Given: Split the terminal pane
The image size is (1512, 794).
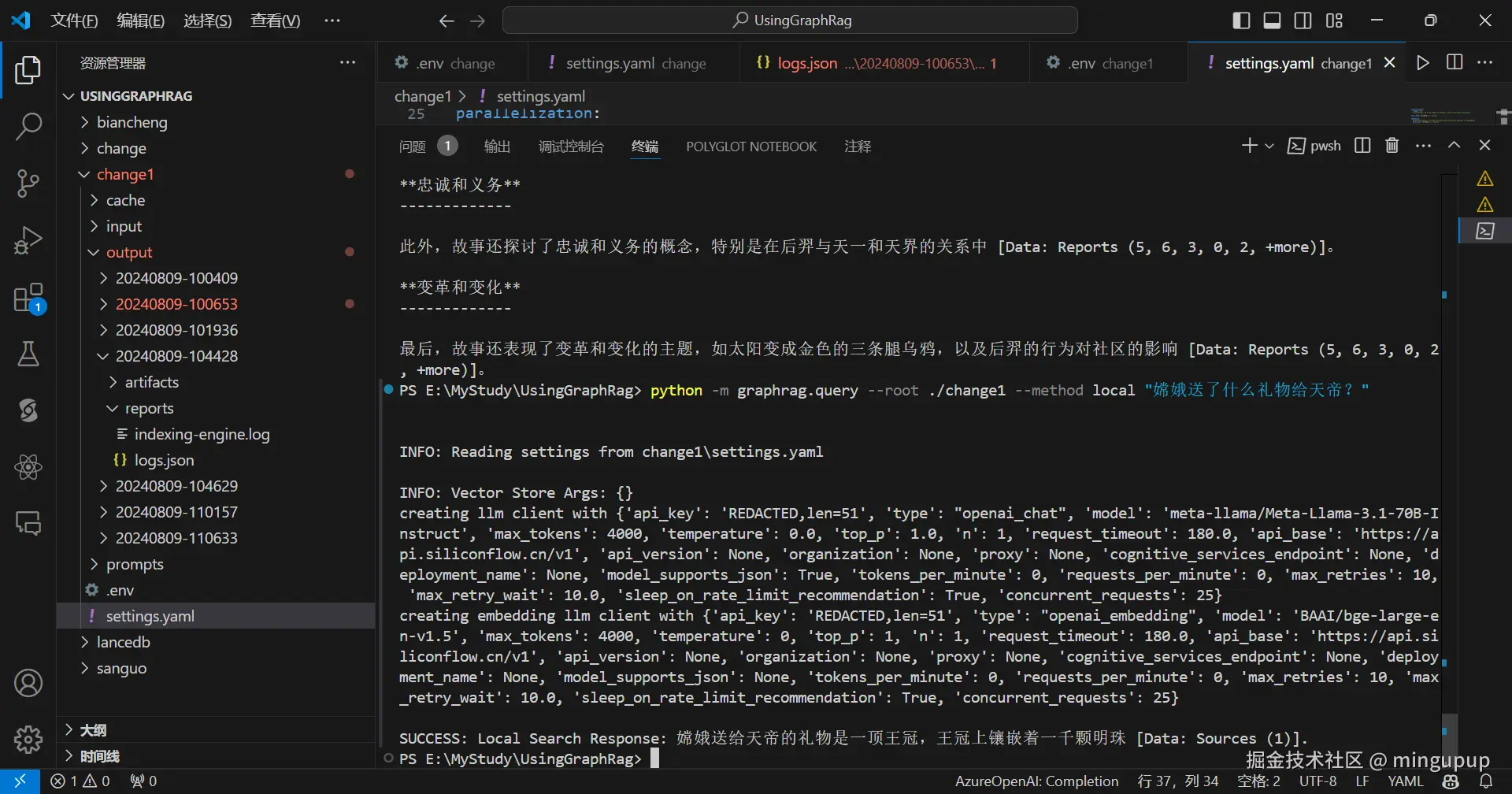Looking at the screenshot, I should click(x=1362, y=146).
